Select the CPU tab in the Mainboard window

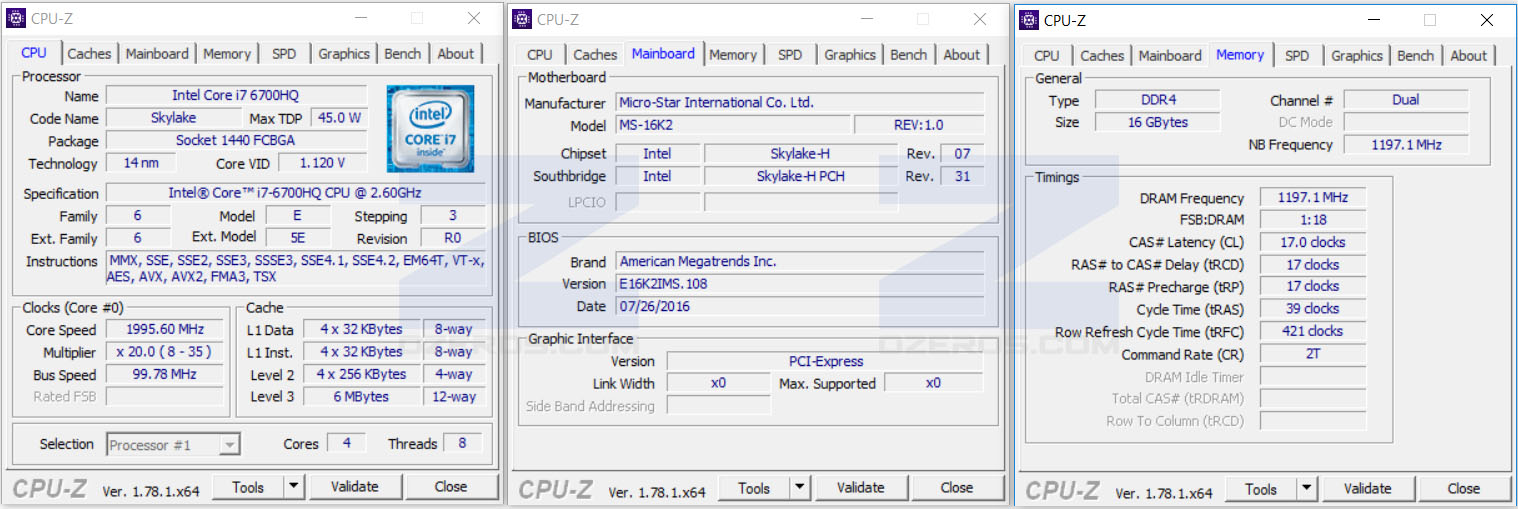539,55
